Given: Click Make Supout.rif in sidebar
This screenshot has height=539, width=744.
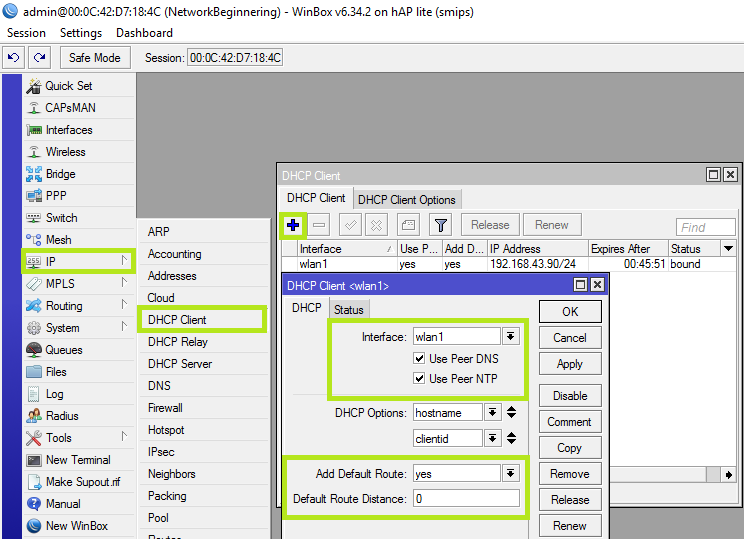Looking at the screenshot, I should point(79,482).
